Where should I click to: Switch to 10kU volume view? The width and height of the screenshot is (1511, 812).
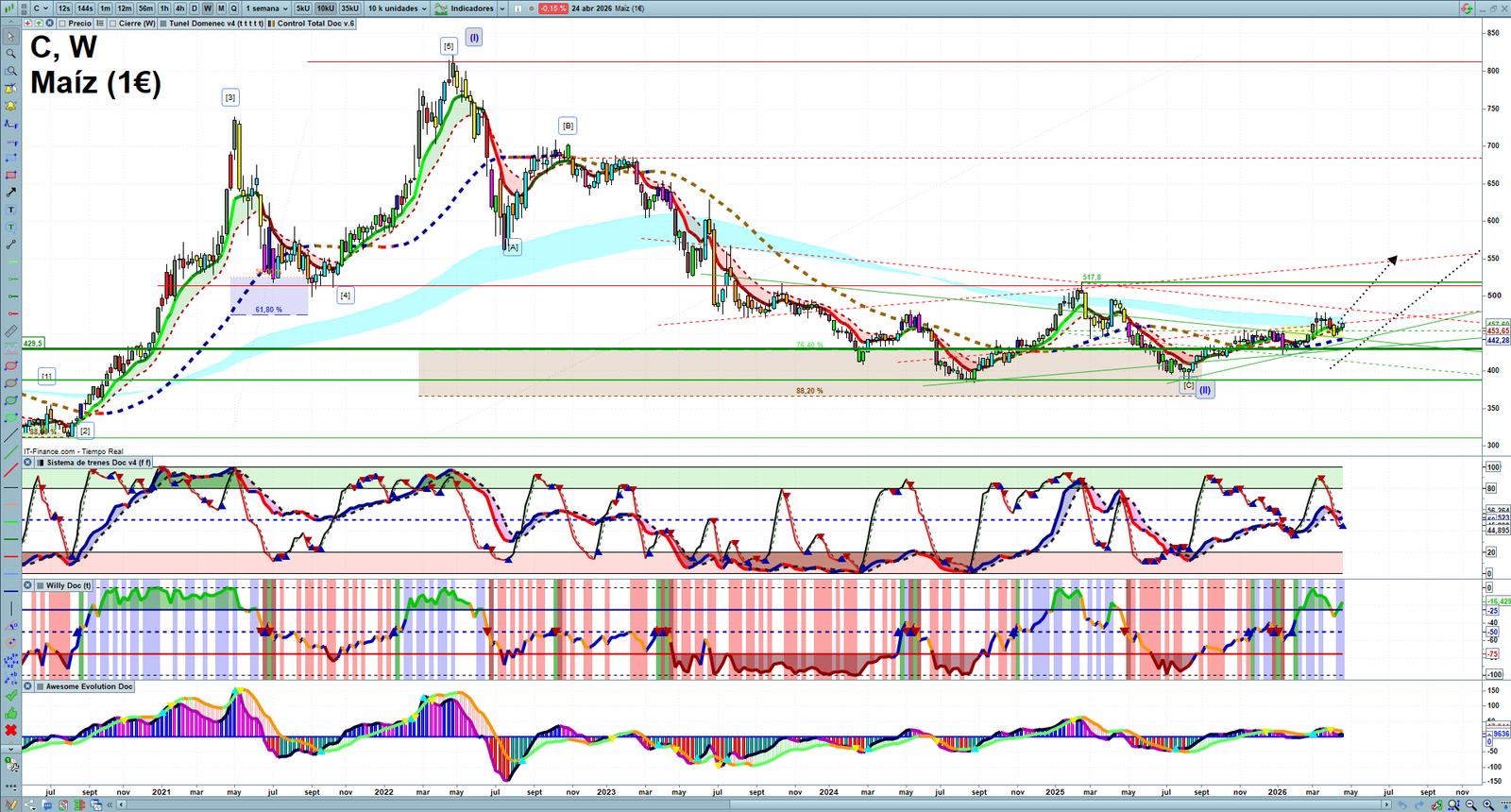point(326,8)
